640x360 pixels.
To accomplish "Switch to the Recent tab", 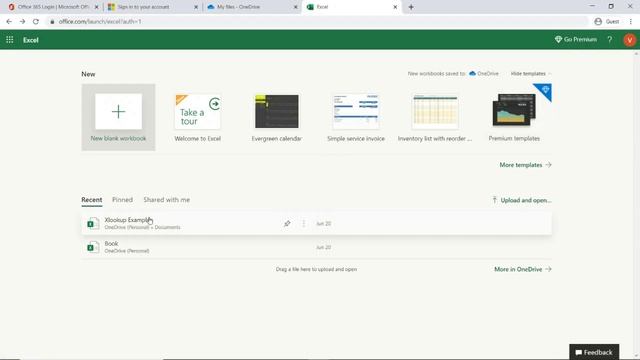I will 91,200.
